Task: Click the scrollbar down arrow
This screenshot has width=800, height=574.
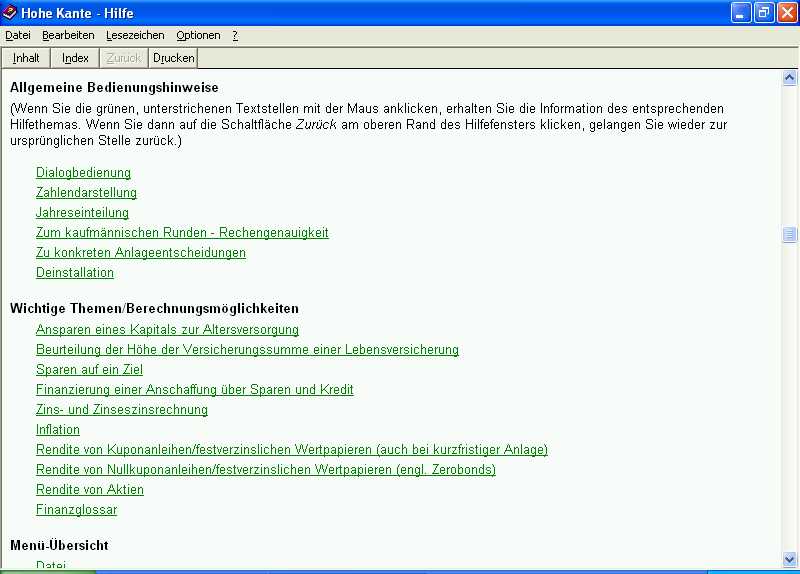Action: click(790, 558)
